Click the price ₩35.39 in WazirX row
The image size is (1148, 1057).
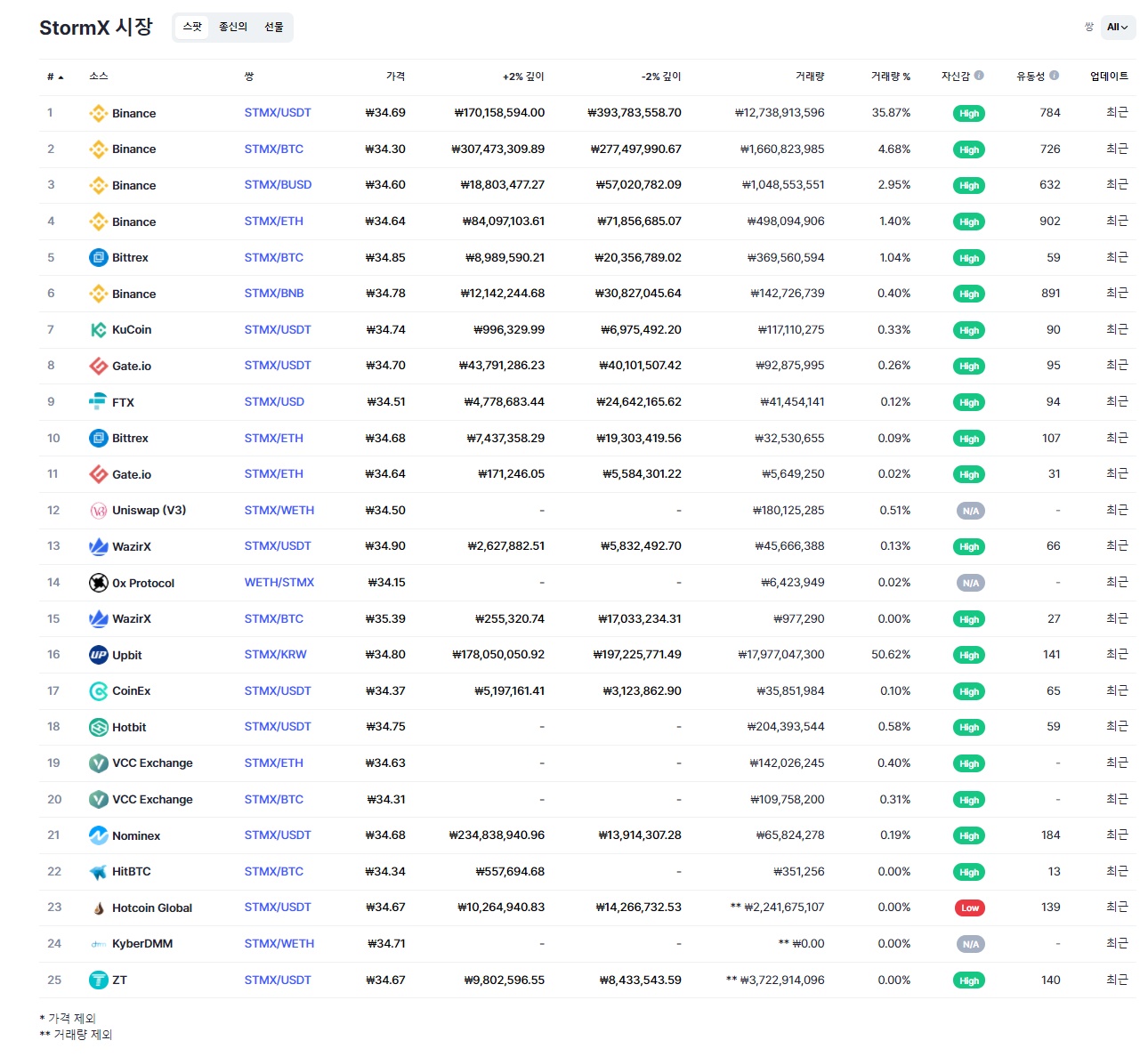coord(385,618)
